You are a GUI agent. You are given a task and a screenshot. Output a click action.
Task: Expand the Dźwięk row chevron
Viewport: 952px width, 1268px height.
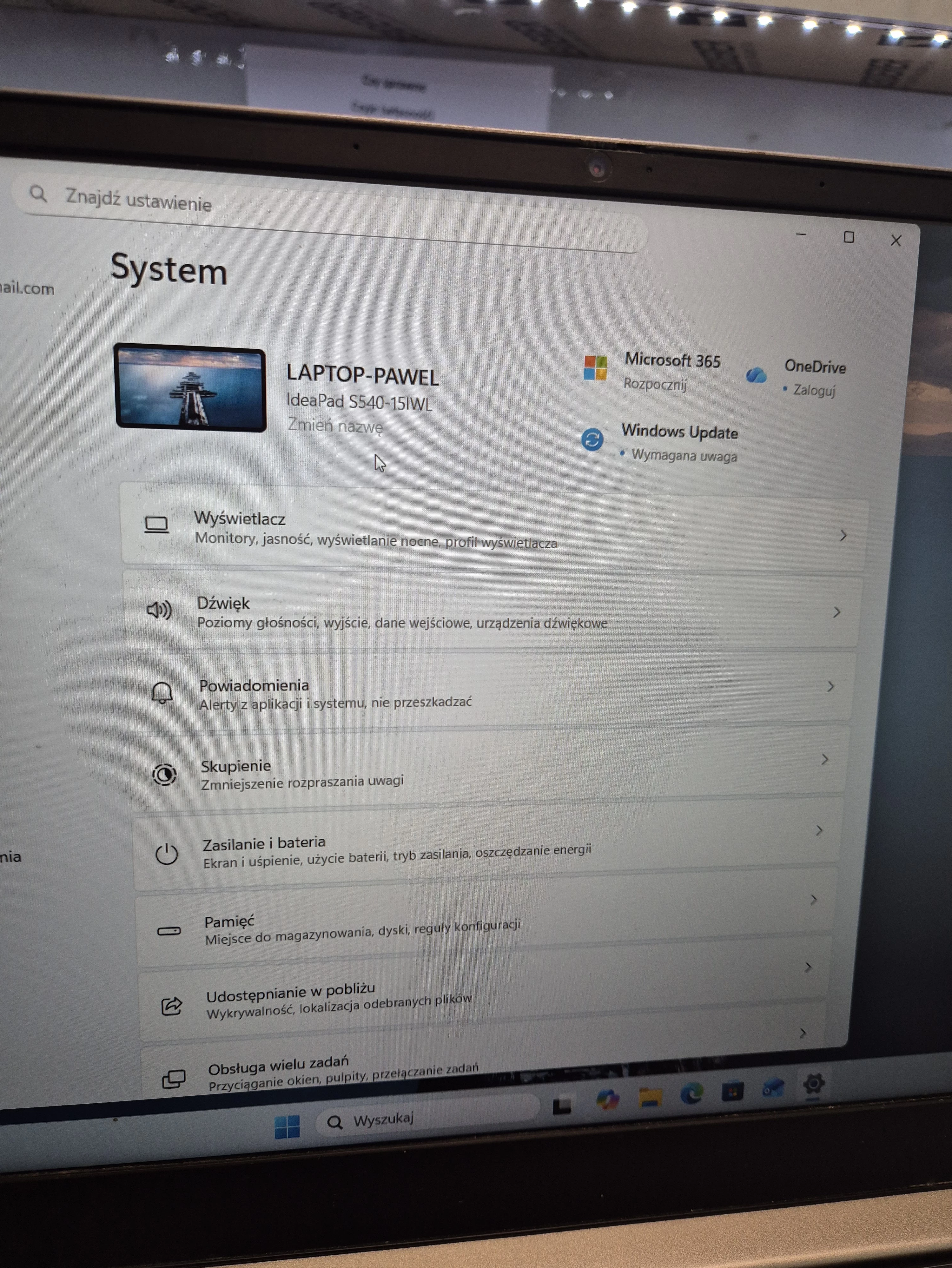point(838,612)
